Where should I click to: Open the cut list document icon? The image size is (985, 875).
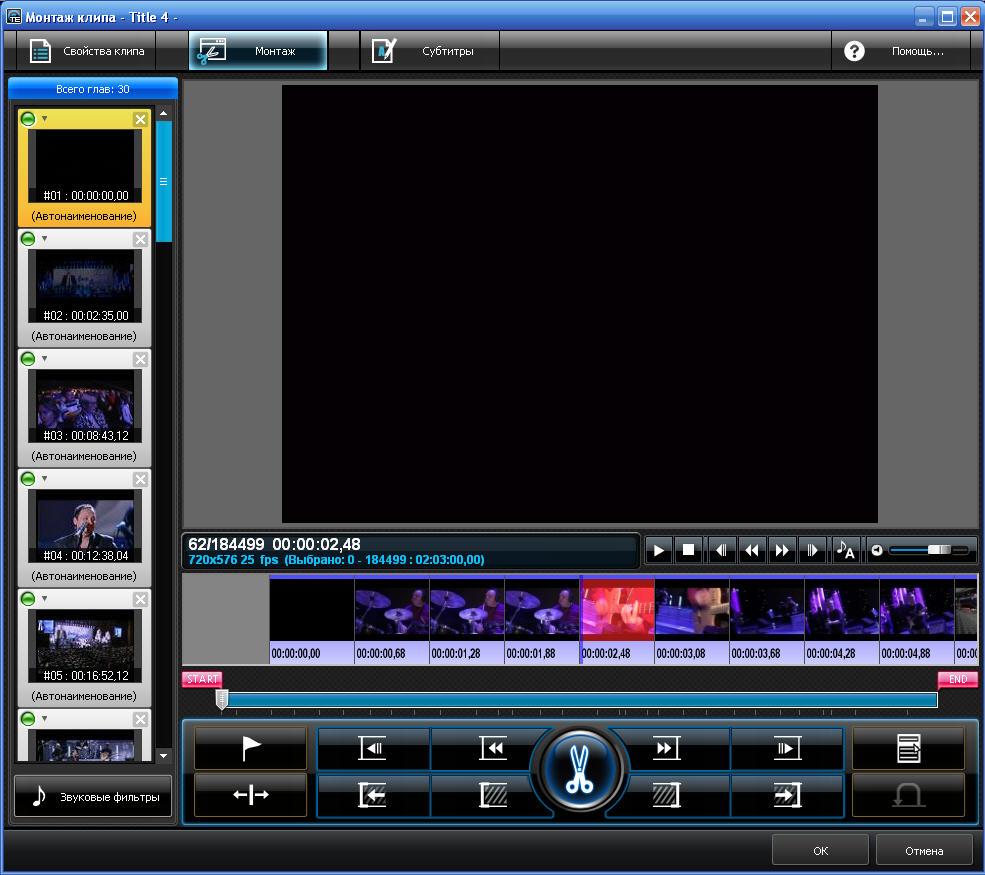pos(908,748)
